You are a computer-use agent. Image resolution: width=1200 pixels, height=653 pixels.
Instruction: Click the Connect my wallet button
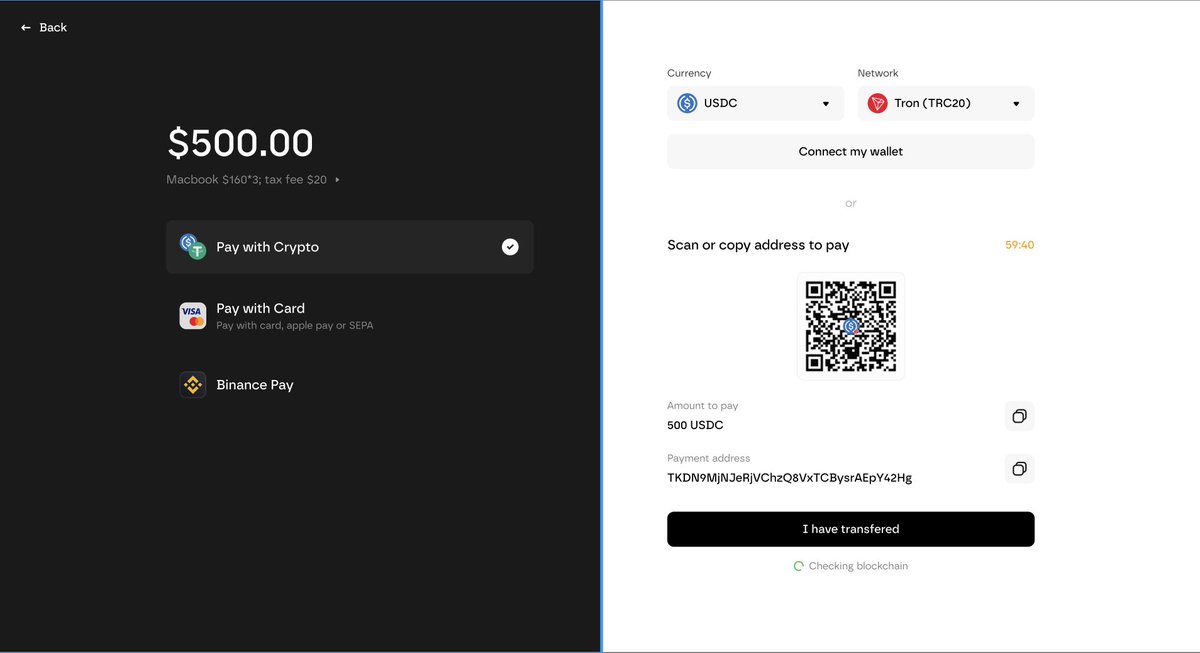[851, 152]
